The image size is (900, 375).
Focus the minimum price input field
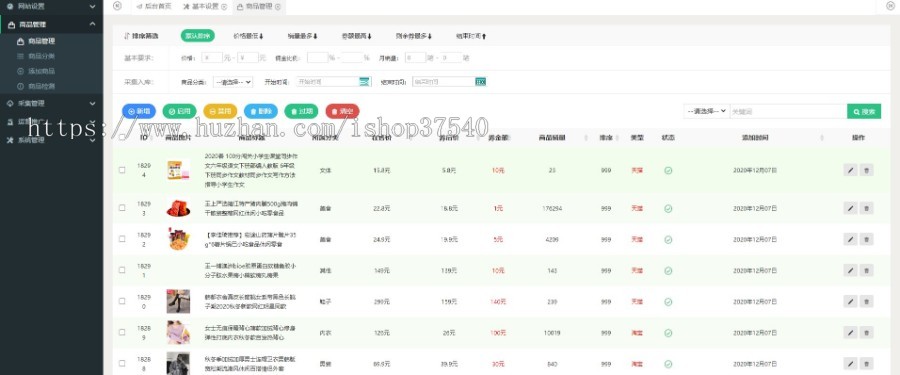[x=212, y=57]
